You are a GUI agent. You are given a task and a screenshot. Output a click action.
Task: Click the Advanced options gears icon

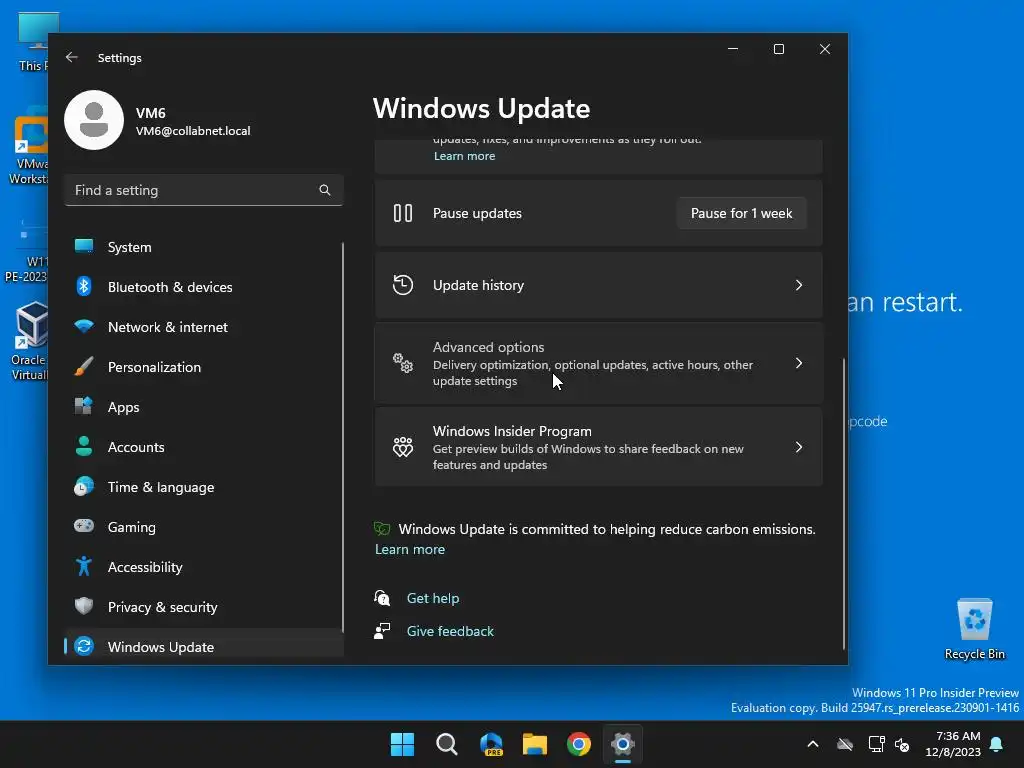click(403, 362)
